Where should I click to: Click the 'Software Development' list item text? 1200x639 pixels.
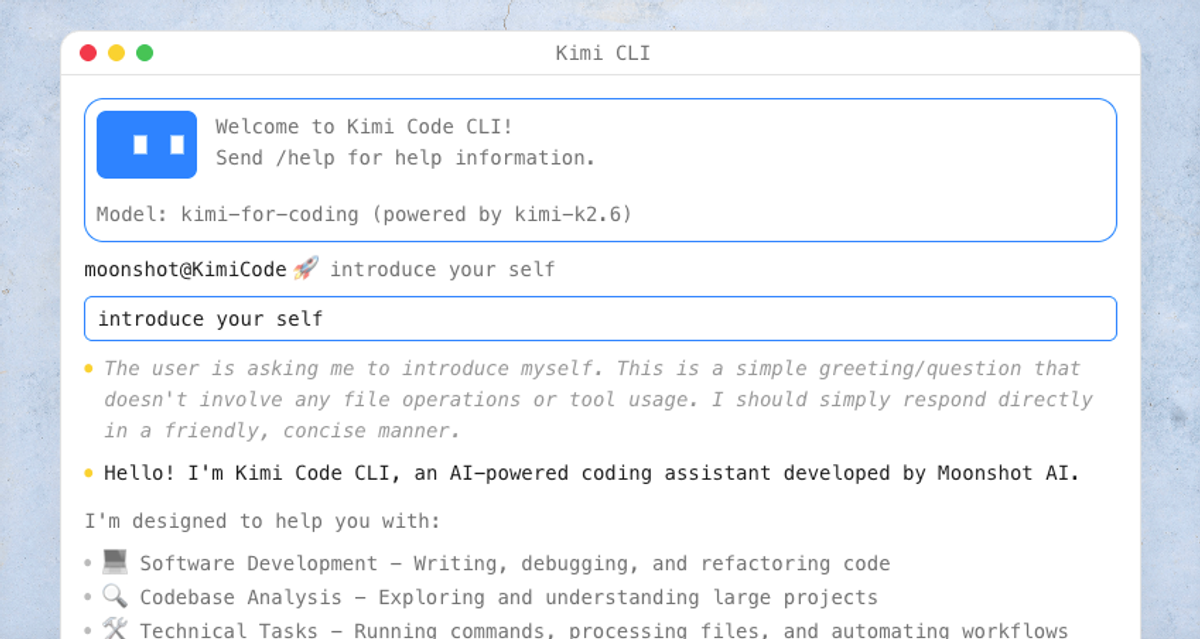[514, 563]
